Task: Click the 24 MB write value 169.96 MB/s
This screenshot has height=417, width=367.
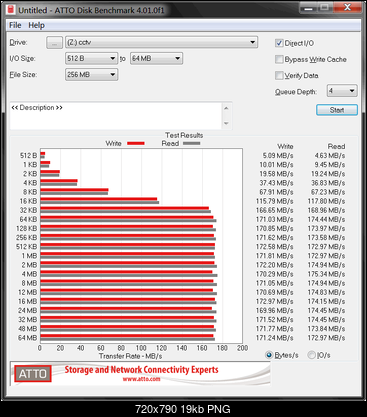Action: [275, 311]
